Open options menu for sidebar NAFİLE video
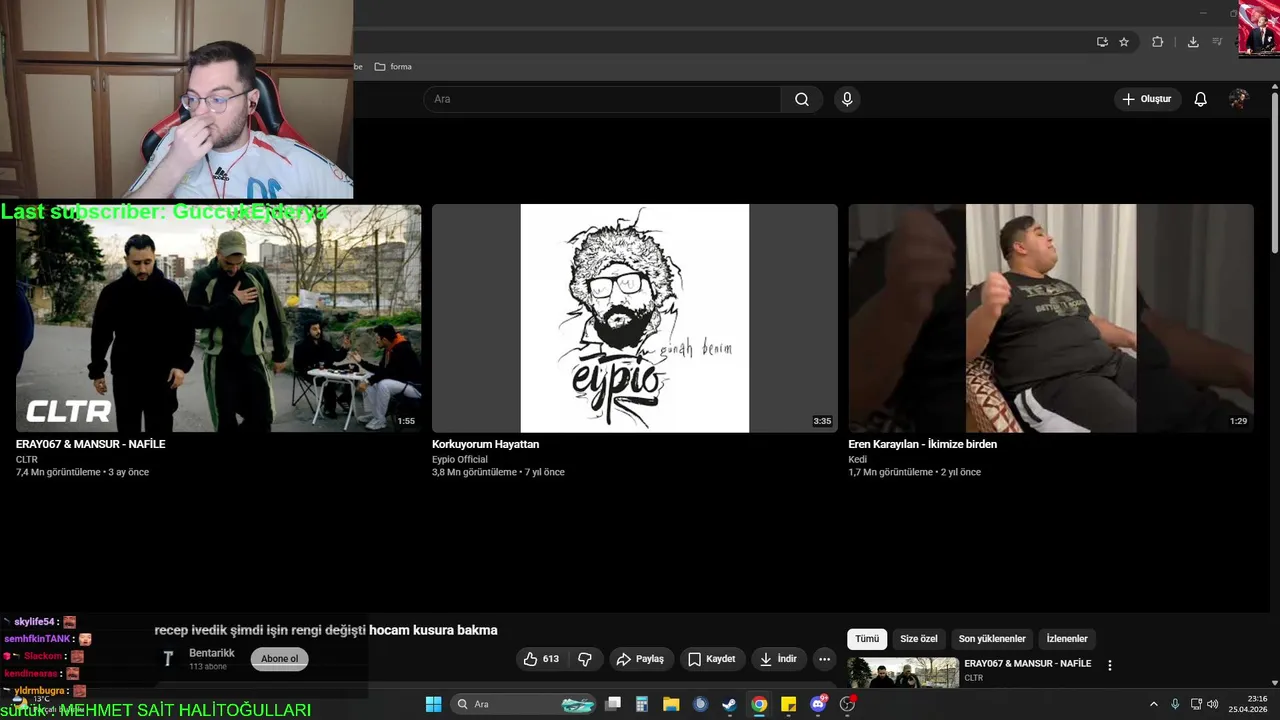Screen dimensions: 1280x720 tap(1109, 665)
